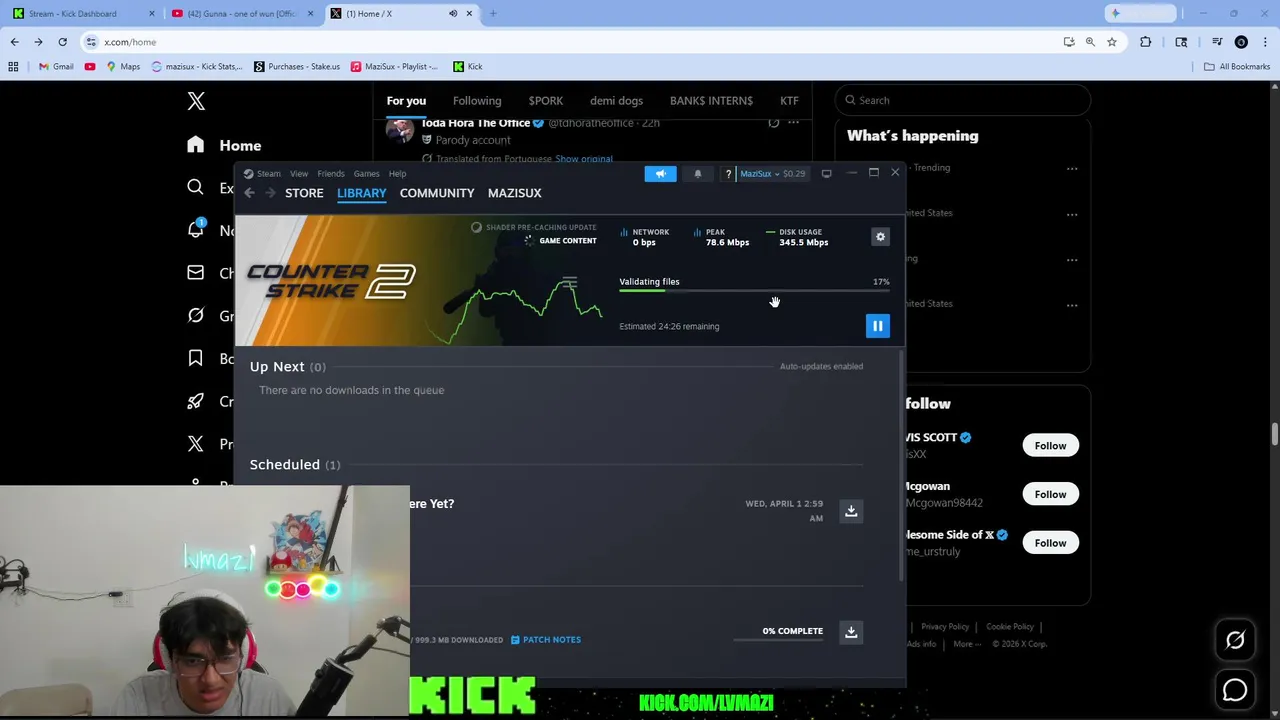Go to Steam STORE tab
The width and height of the screenshot is (1280, 720).
304,193
